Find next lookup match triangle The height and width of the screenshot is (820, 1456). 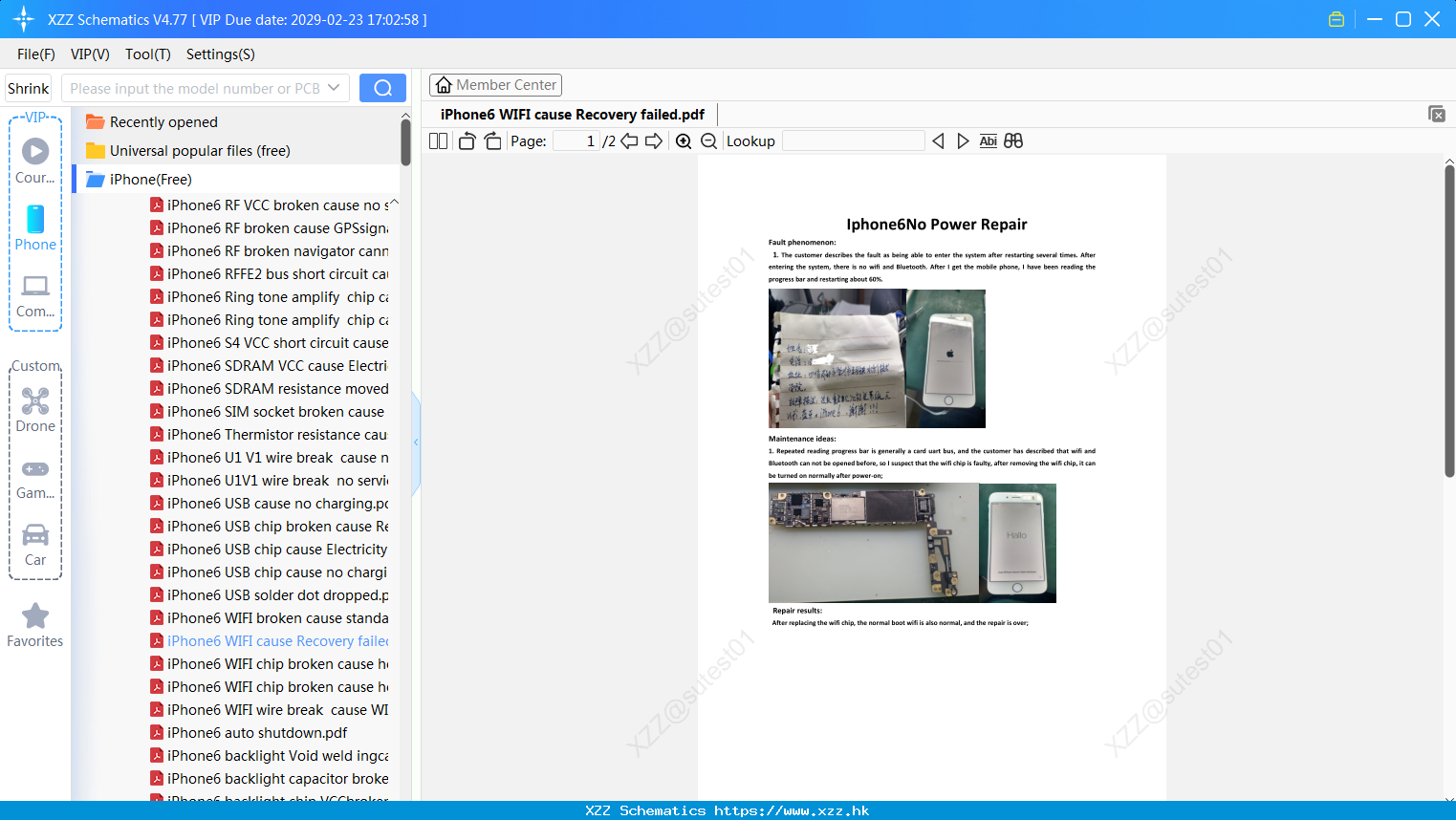point(963,140)
